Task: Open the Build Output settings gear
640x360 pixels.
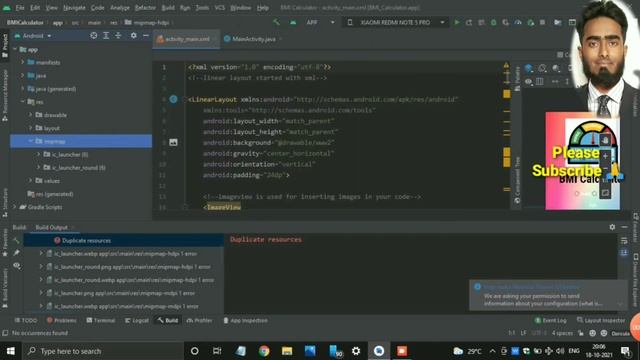Action: click(x=612, y=227)
